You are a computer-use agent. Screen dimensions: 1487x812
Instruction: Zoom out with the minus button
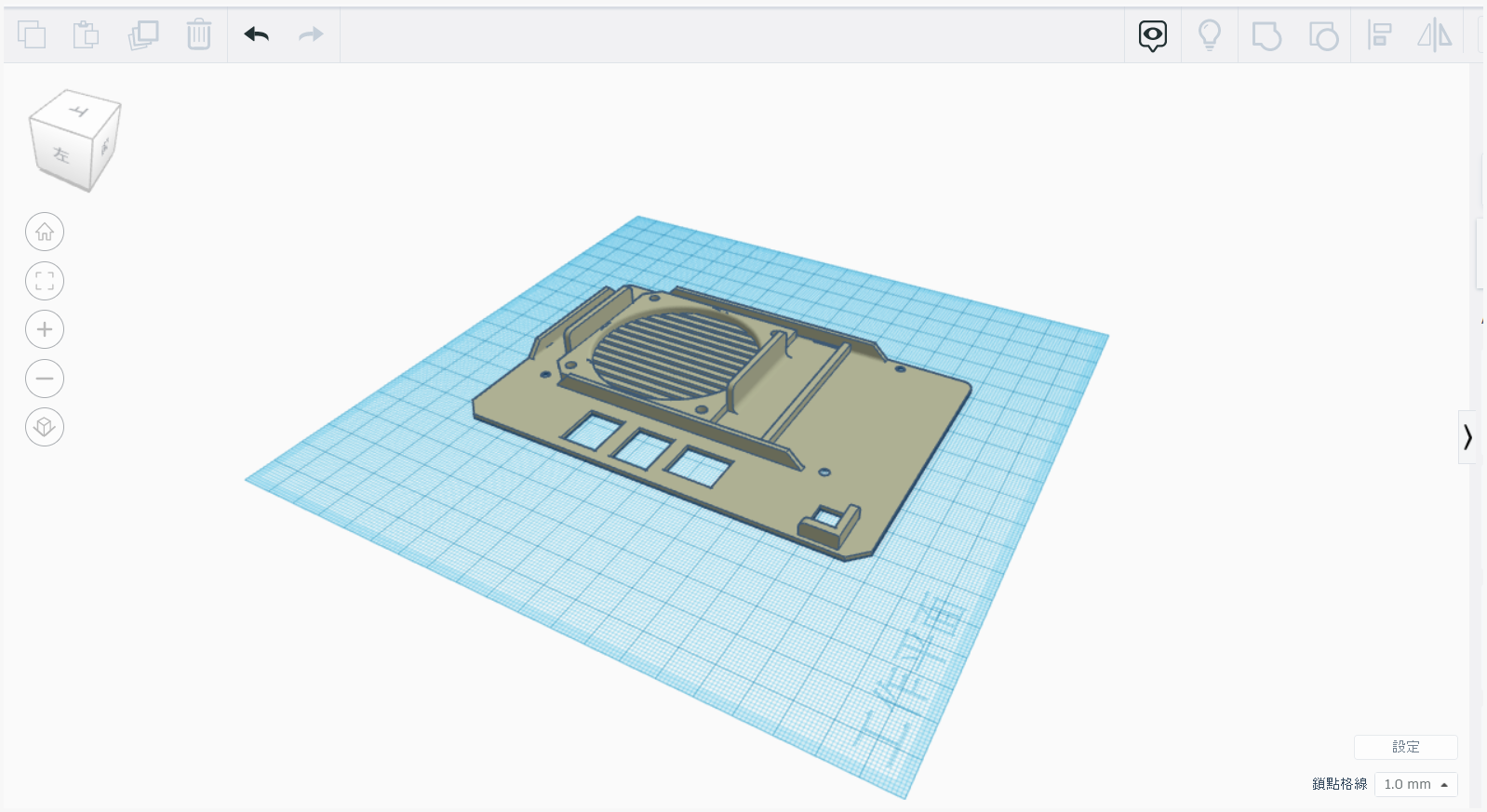tap(45, 379)
